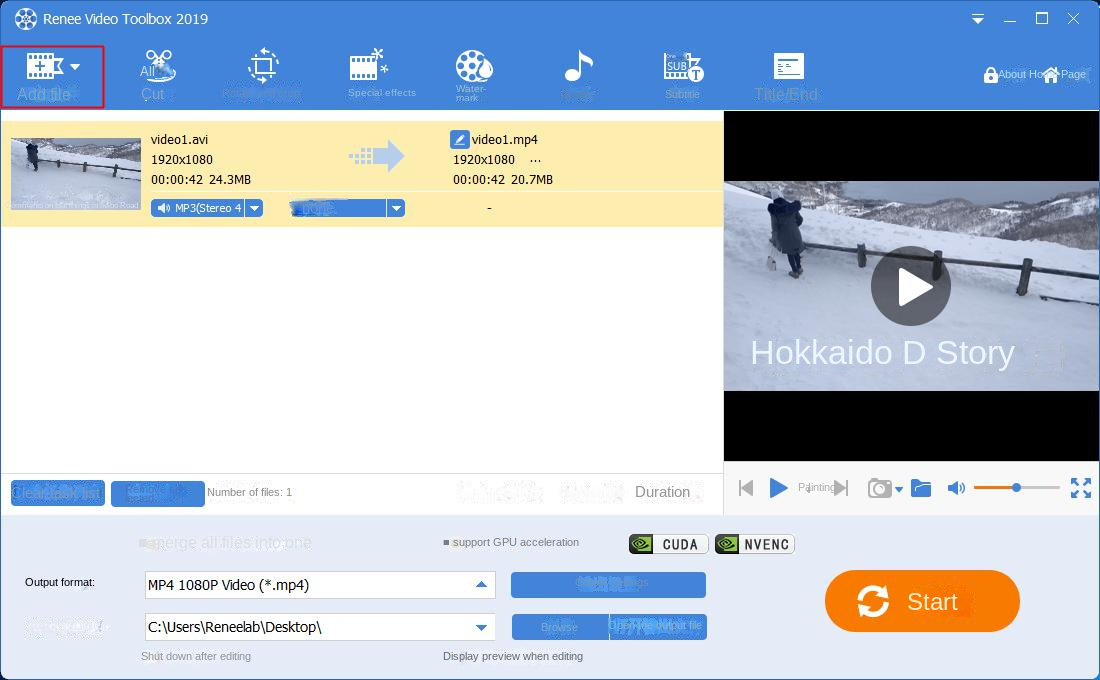Skip to previous frame in preview controls
The width and height of the screenshot is (1100, 680).
pos(746,488)
